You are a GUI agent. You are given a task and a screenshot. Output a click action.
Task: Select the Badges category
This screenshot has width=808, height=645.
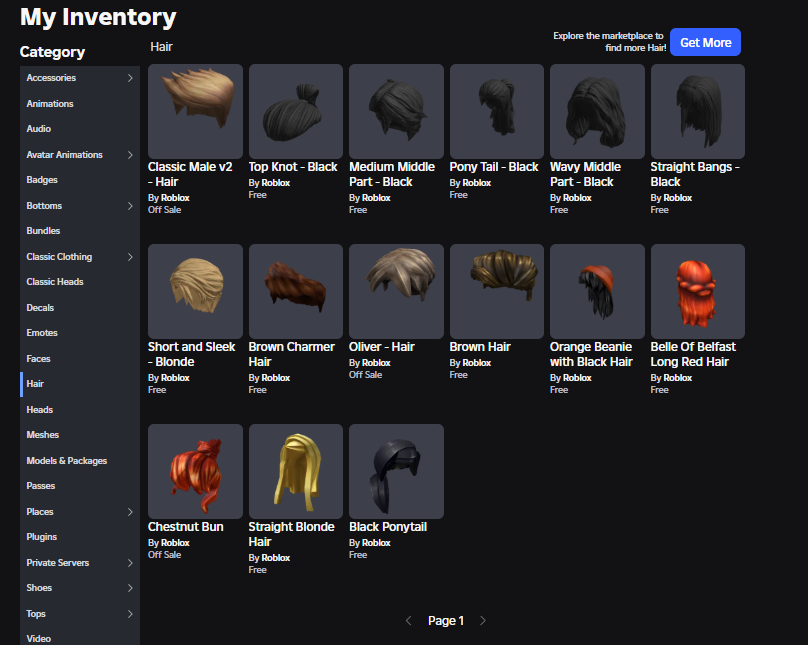point(80,180)
